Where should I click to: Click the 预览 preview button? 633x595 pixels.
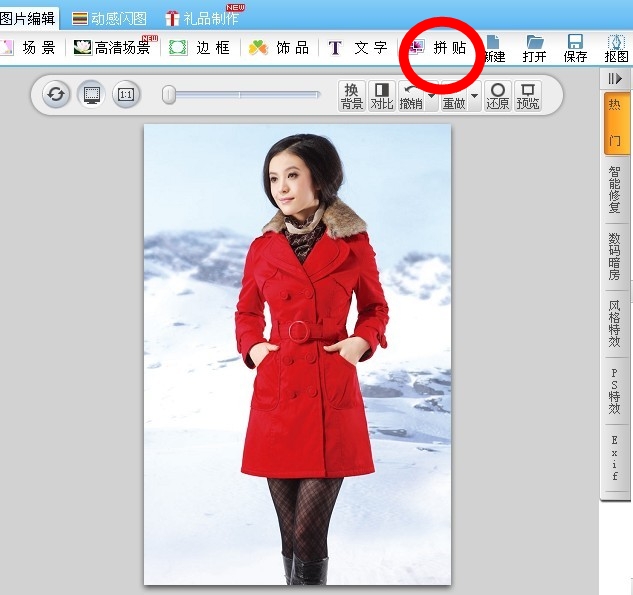click(x=528, y=96)
